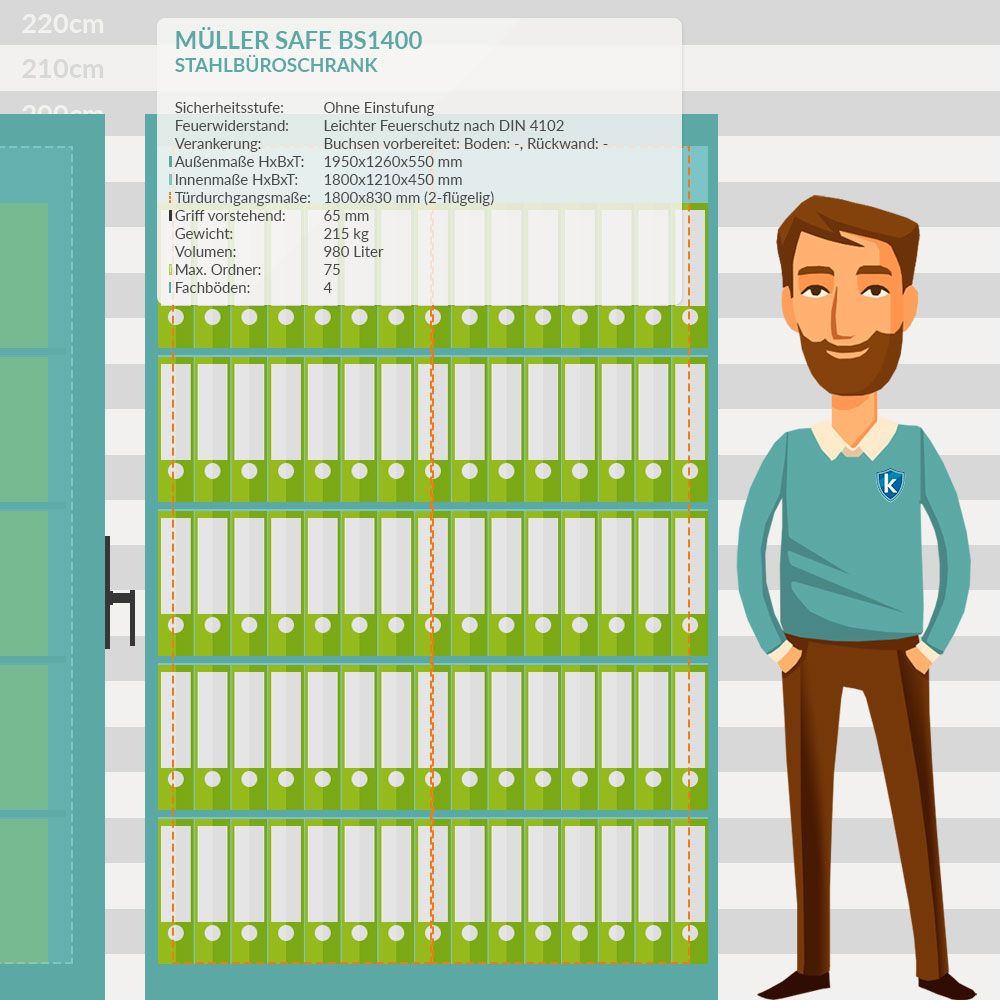Select the MÜLLER SAFE BS1400 title

click(x=298, y=40)
